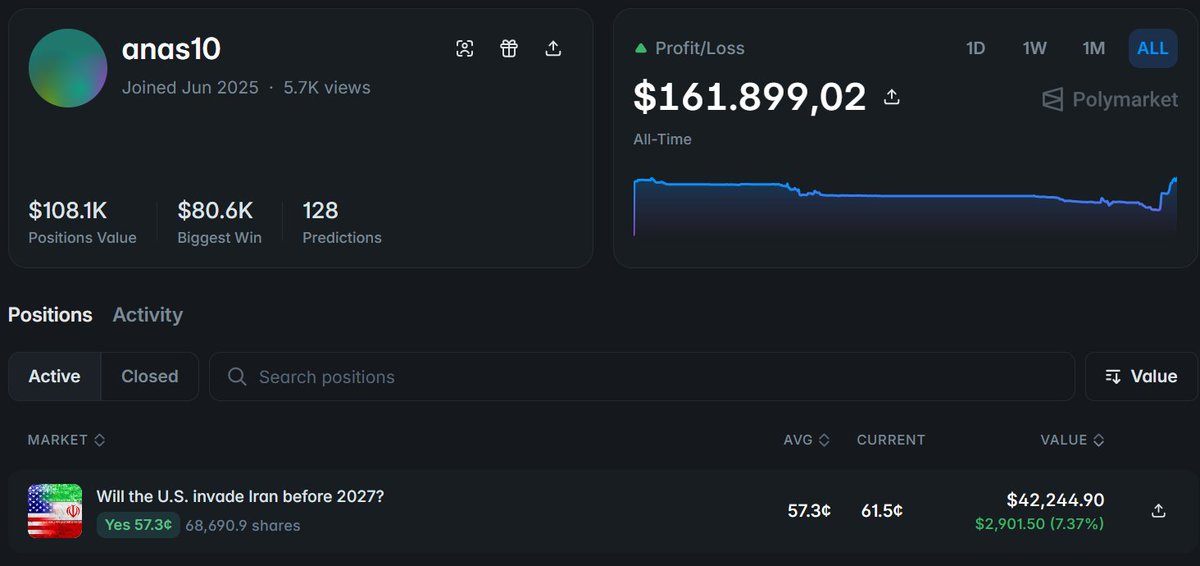This screenshot has width=1200, height=566.
Task: Click the 128 Predictions stat
Action: pos(342,222)
